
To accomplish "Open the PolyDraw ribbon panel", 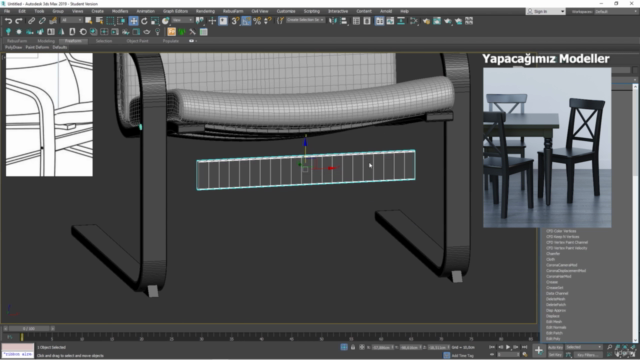I will coord(13,47).
